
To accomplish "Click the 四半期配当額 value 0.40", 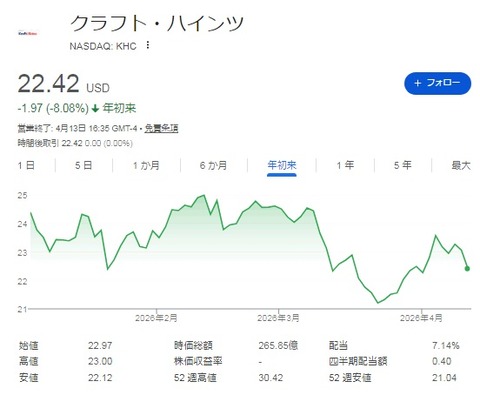I will (x=442, y=361).
